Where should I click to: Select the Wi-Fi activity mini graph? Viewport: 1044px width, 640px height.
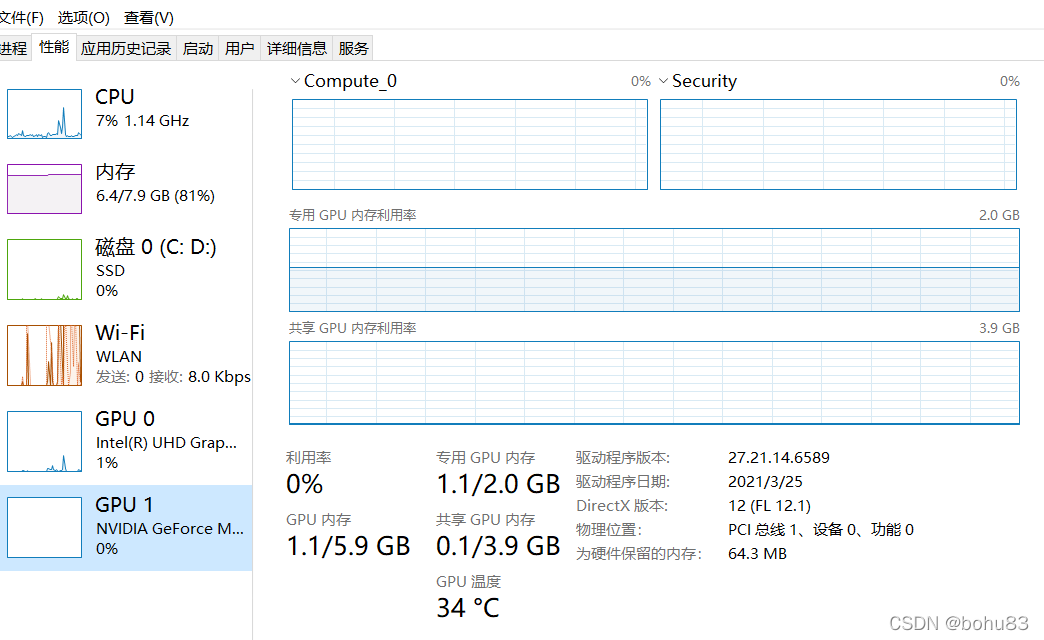tap(44, 355)
